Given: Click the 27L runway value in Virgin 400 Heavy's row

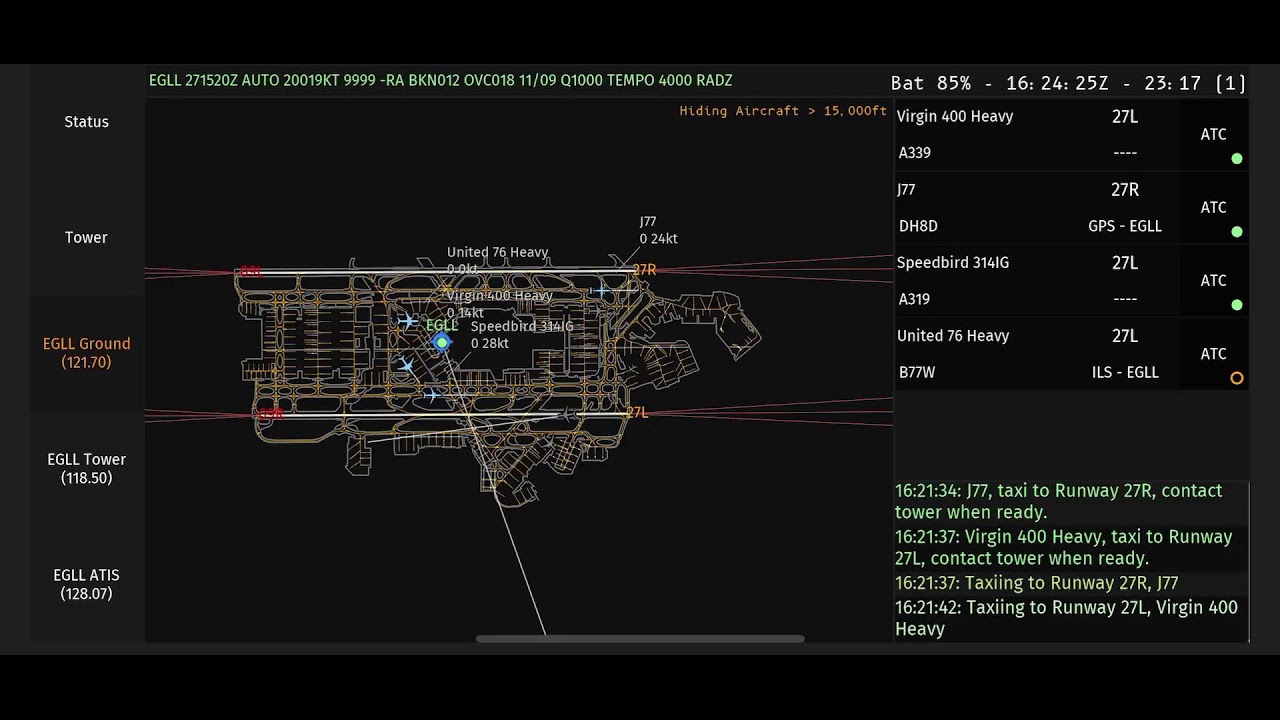Looking at the screenshot, I should tap(1125, 117).
